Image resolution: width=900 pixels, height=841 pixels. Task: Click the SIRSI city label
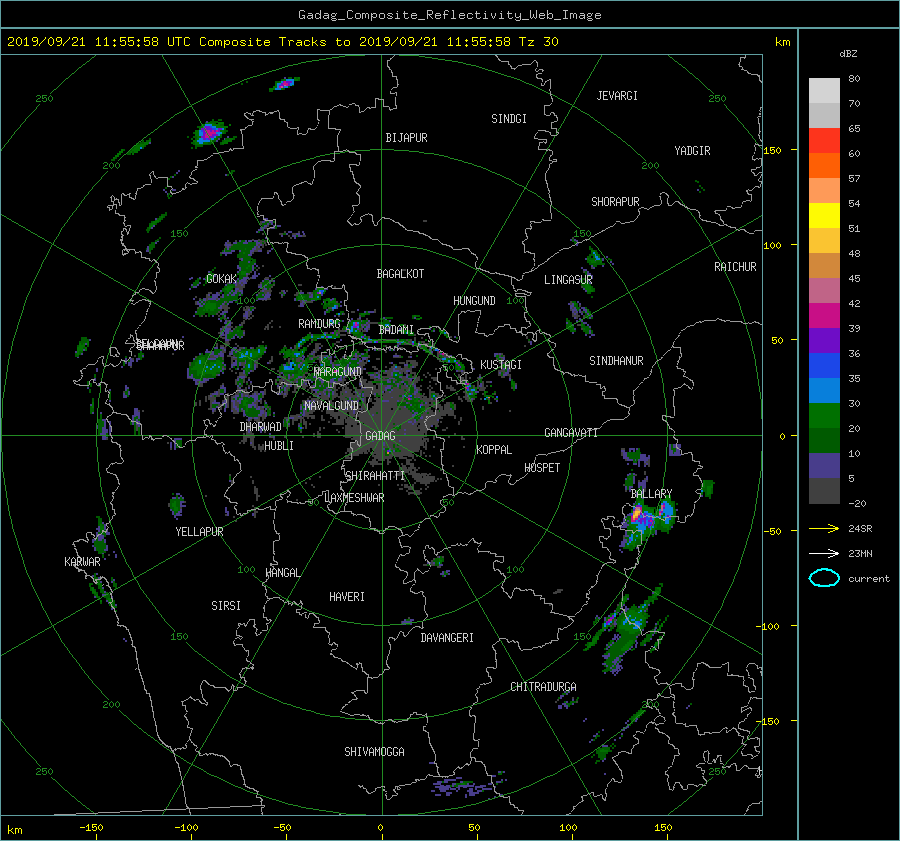tap(226, 606)
